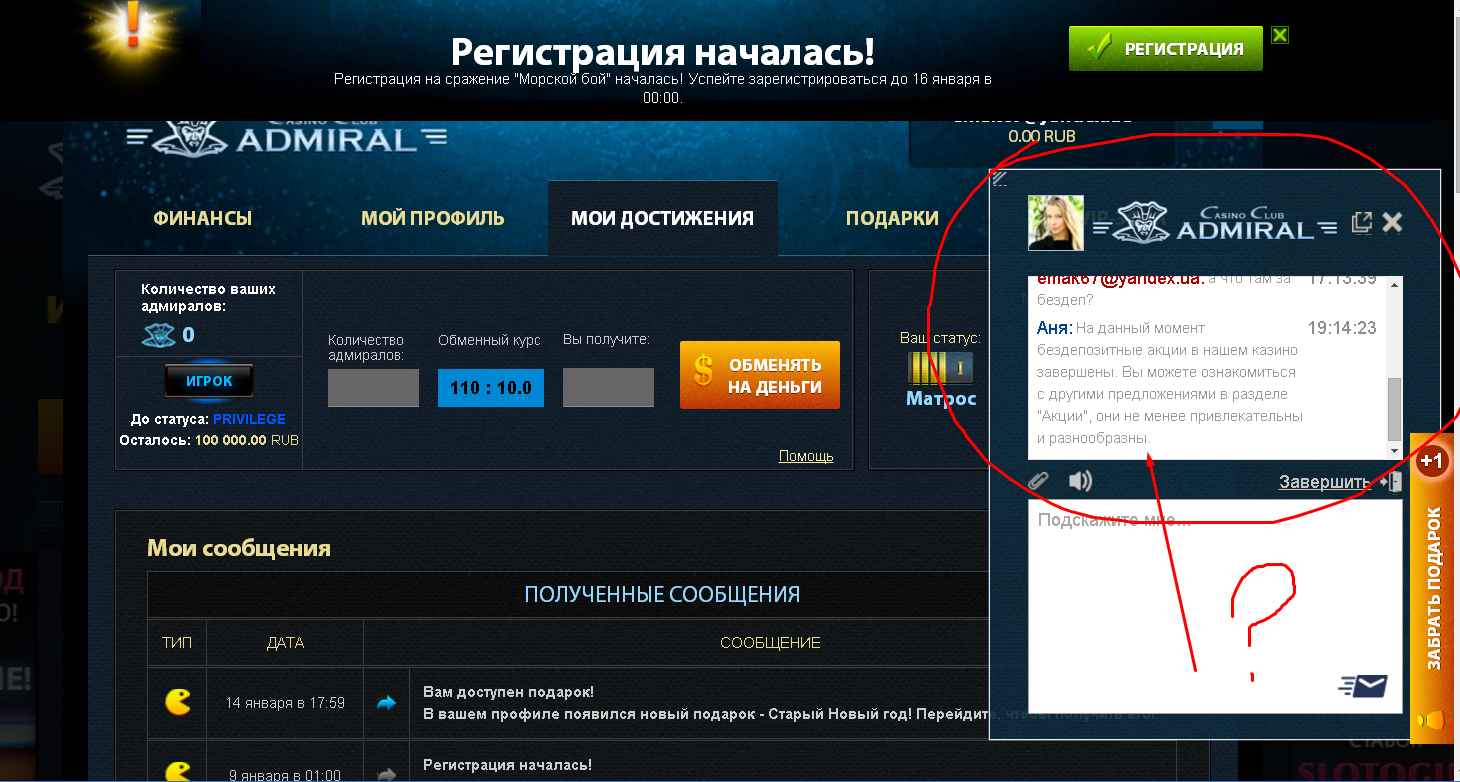Click the chat scrollbar up arrow
Image resolution: width=1460 pixels, height=782 pixels.
(x=1394, y=284)
